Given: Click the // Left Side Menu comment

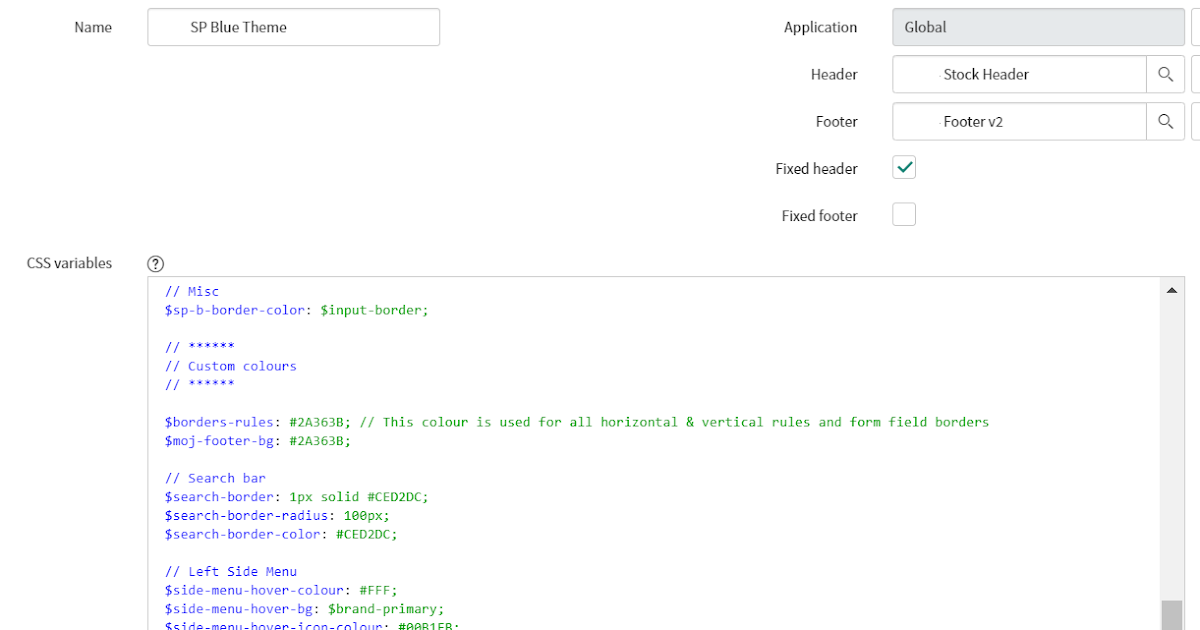Looking at the screenshot, I should pos(230,571).
